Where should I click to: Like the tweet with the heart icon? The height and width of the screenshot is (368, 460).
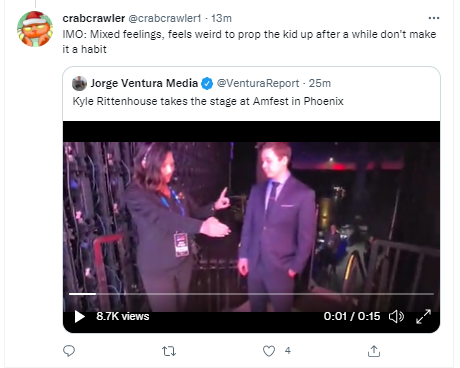pyautogui.click(x=269, y=351)
